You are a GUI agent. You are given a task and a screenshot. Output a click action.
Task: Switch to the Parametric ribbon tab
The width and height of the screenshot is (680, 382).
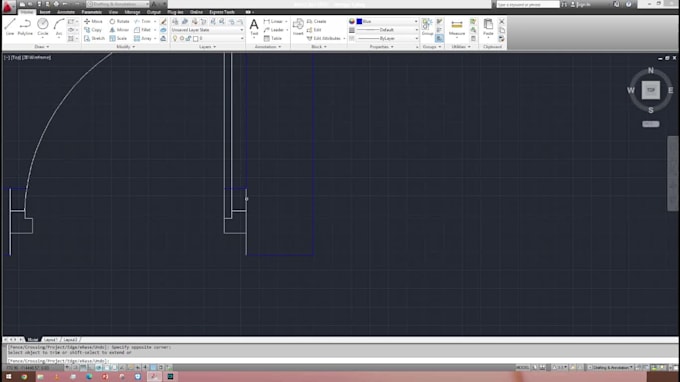92,12
